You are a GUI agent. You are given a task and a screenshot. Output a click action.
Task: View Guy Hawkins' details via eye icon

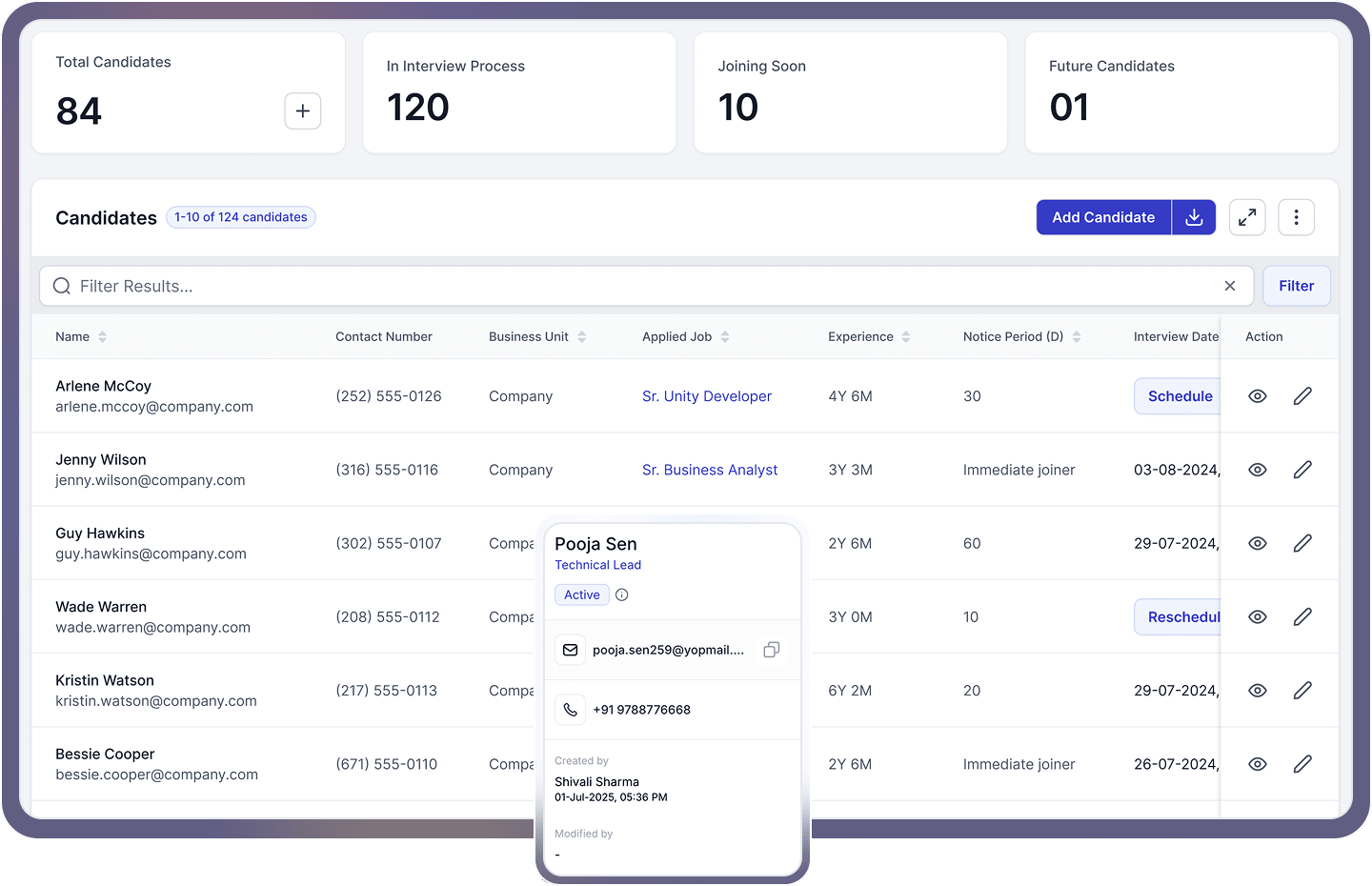point(1258,543)
